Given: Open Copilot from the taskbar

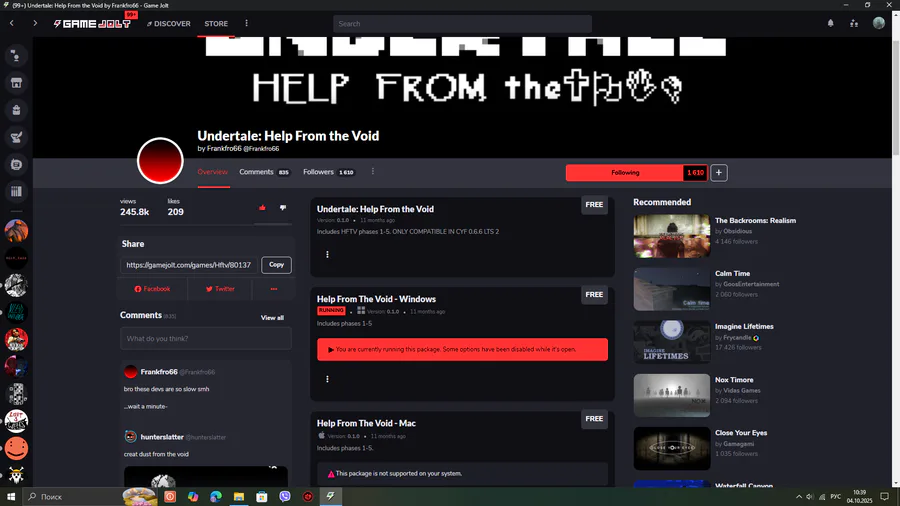Looking at the screenshot, I should (193, 496).
